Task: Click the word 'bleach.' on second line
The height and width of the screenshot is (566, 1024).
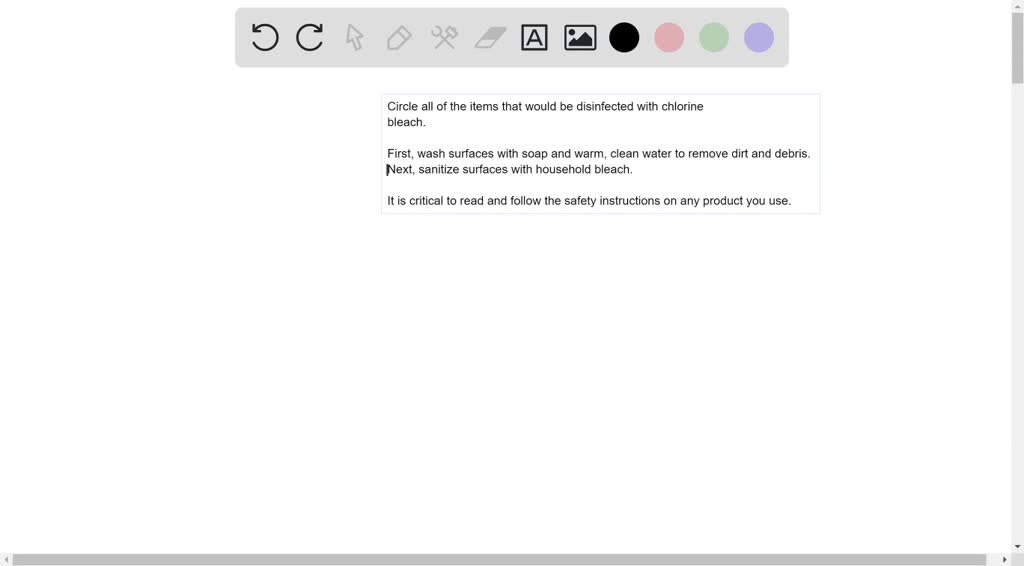Action: click(406, 122)
